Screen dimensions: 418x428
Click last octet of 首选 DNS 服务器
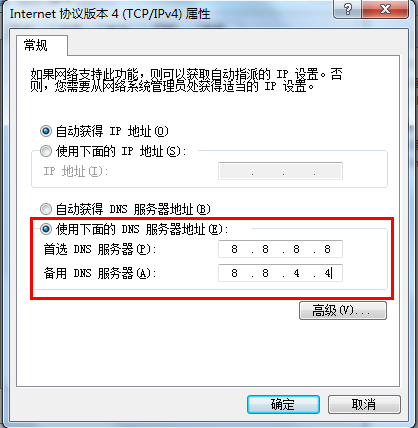point(327,249)
